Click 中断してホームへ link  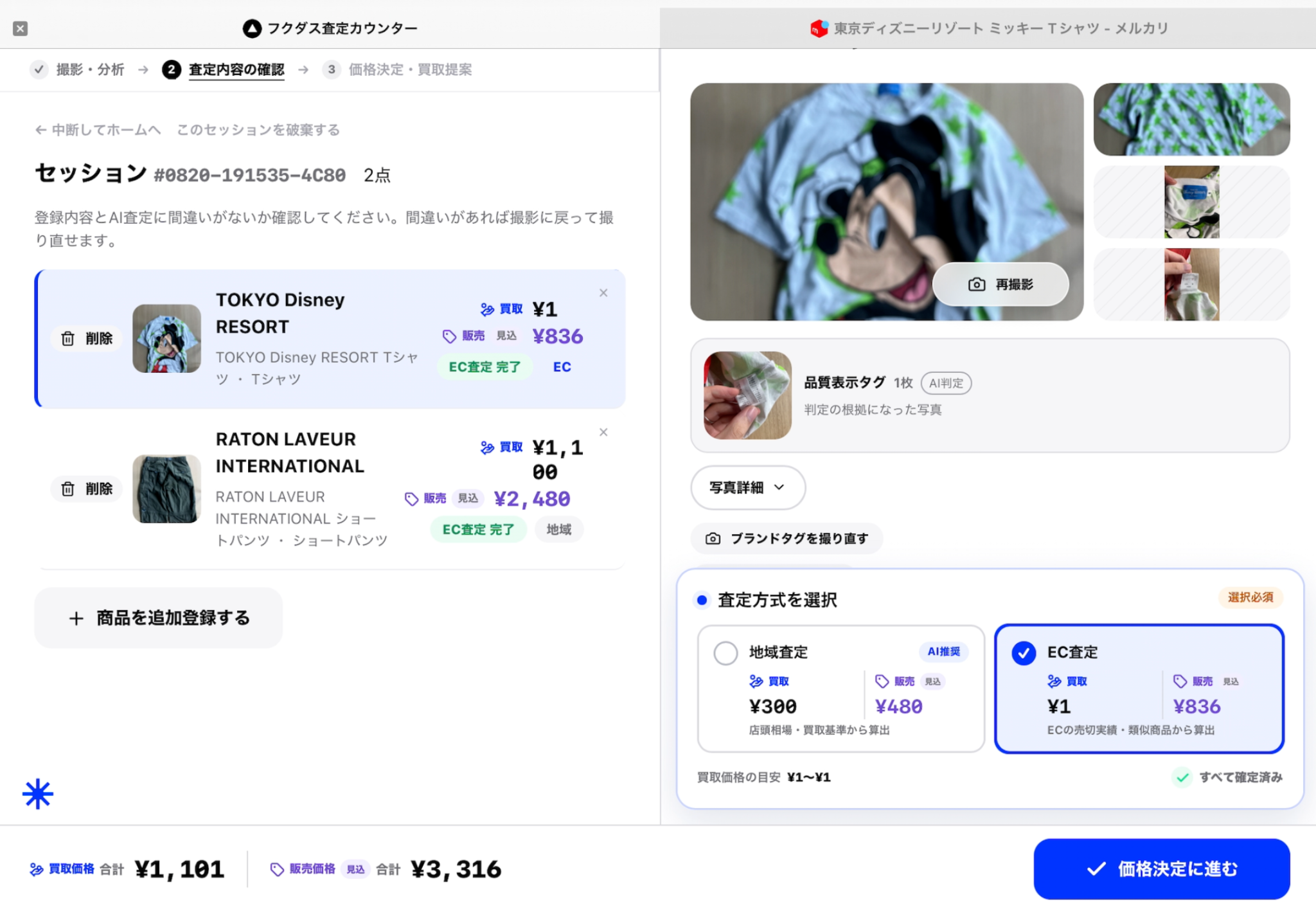click(x=98, y=130)
